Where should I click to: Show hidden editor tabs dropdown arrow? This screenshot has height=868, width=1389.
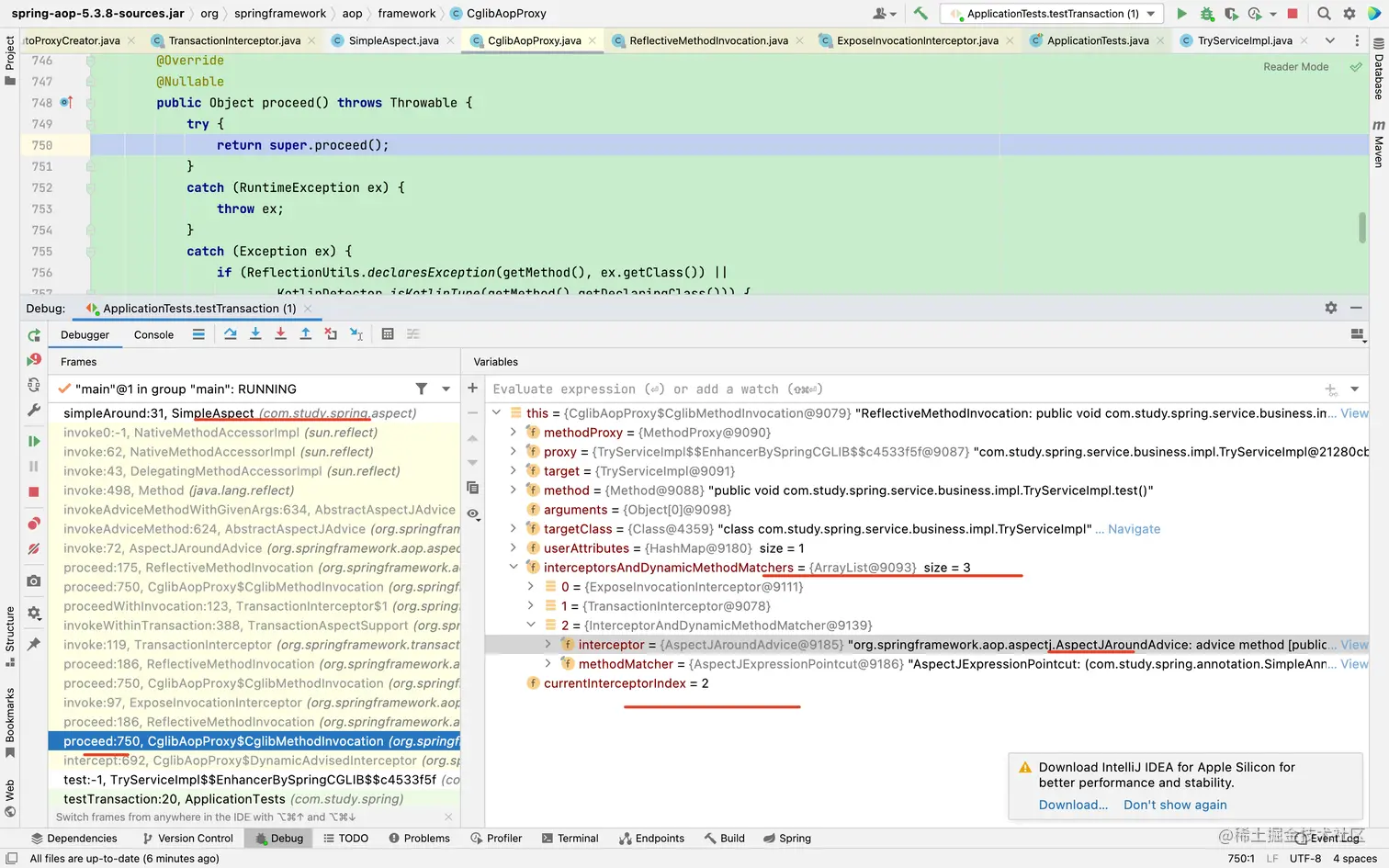click(1329, 40)
